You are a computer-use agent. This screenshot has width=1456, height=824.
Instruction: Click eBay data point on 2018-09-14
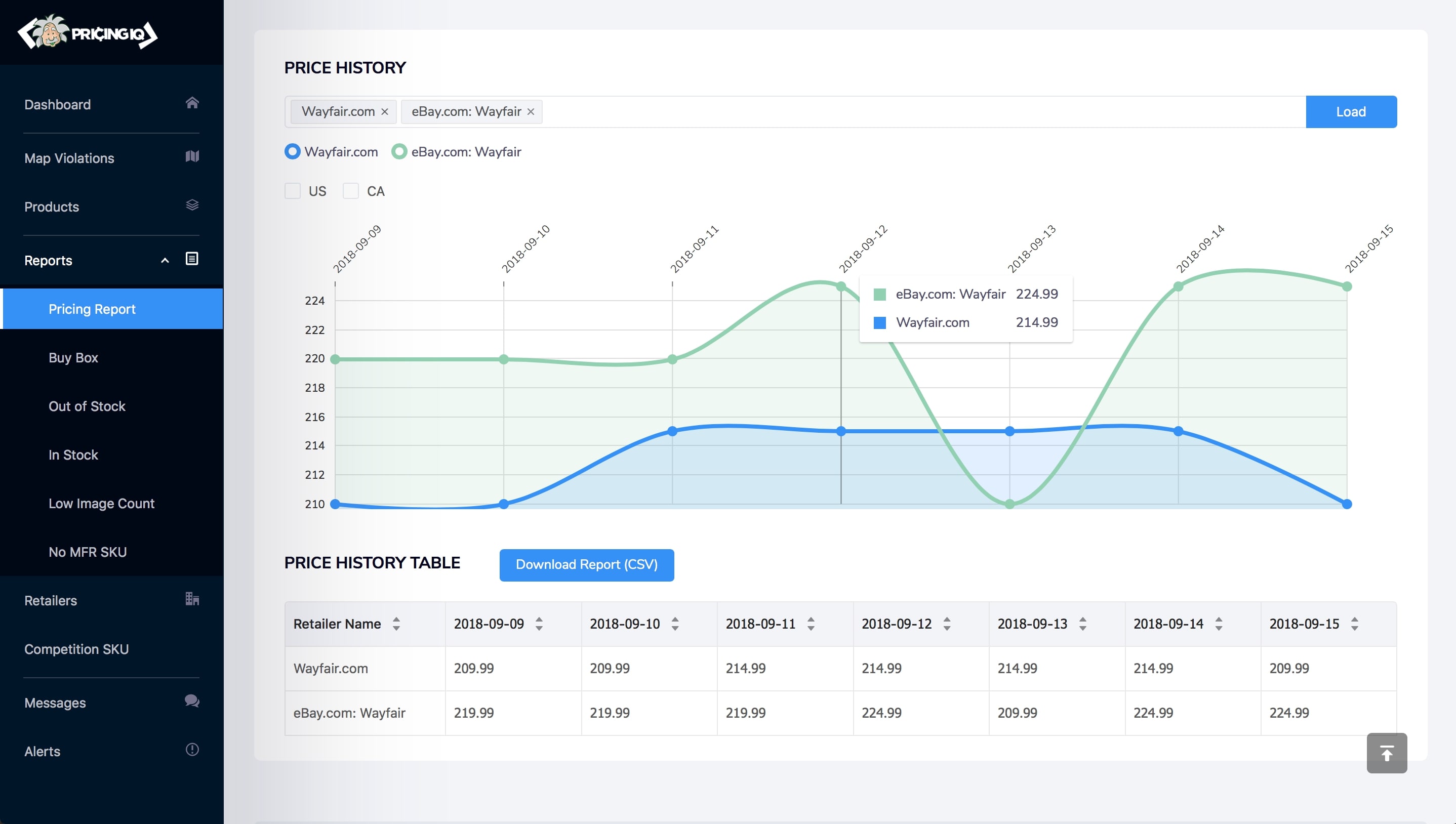point(1178,286)
